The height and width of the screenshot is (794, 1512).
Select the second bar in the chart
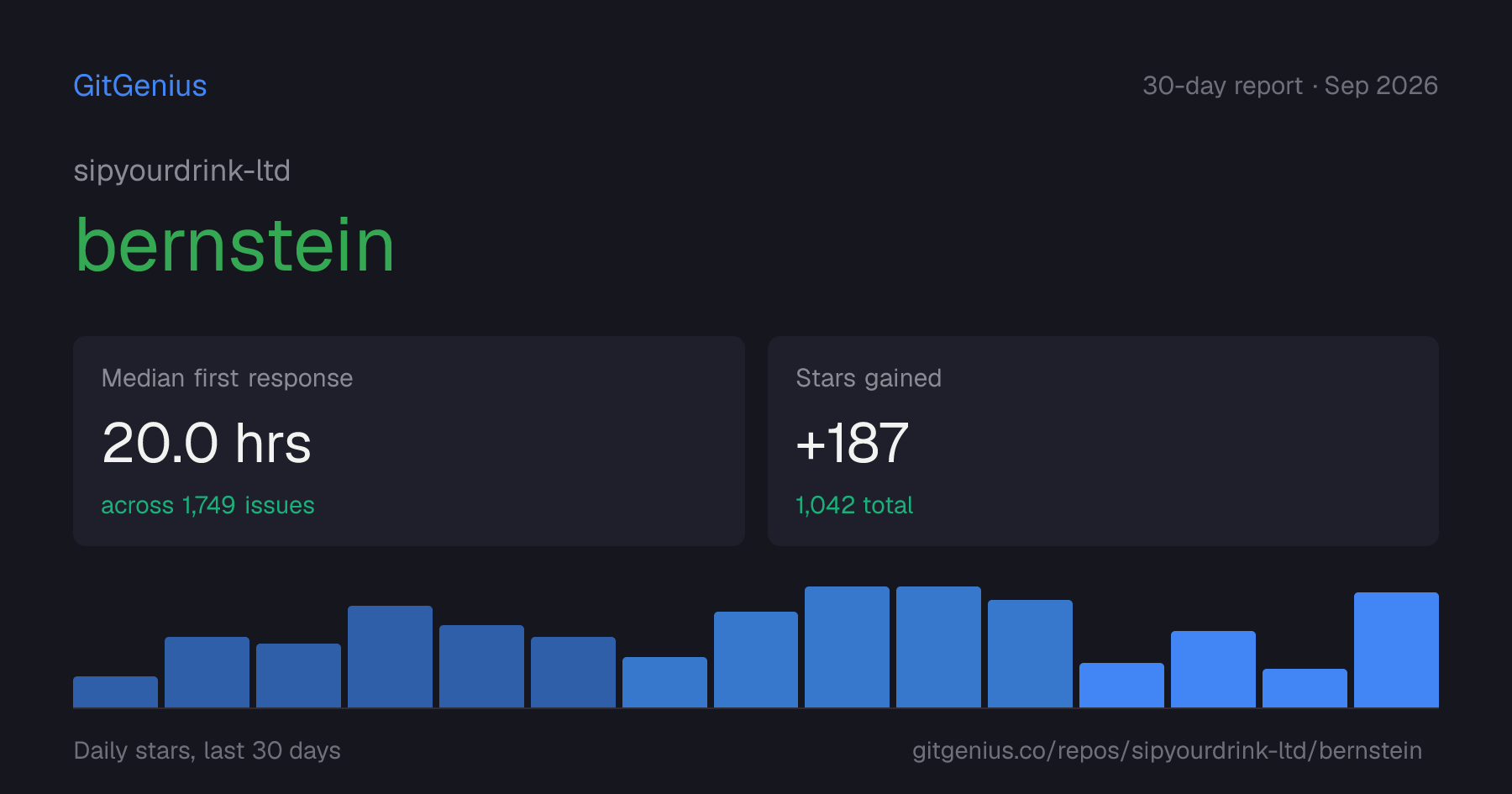point(207,672)
